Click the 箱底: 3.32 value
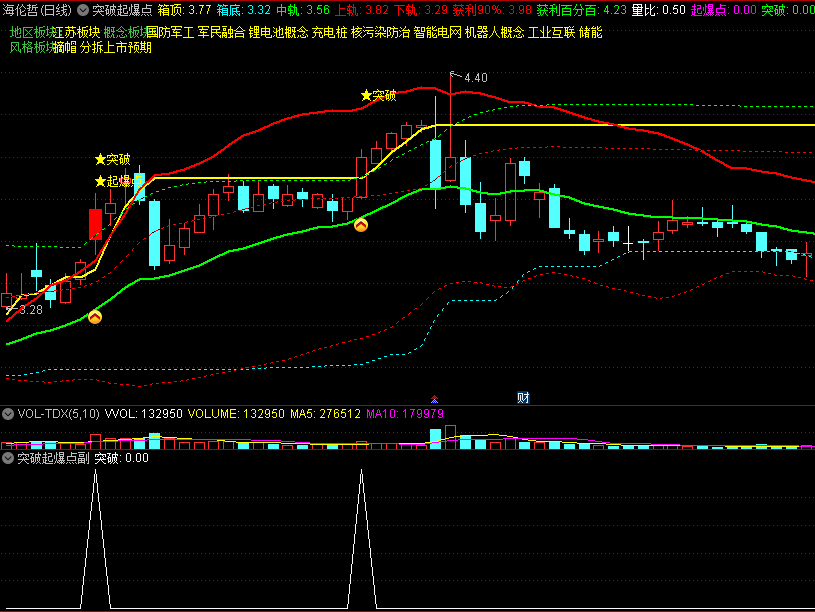The width and height of the screenshot is (815, 612). click(x=243, y=10)
